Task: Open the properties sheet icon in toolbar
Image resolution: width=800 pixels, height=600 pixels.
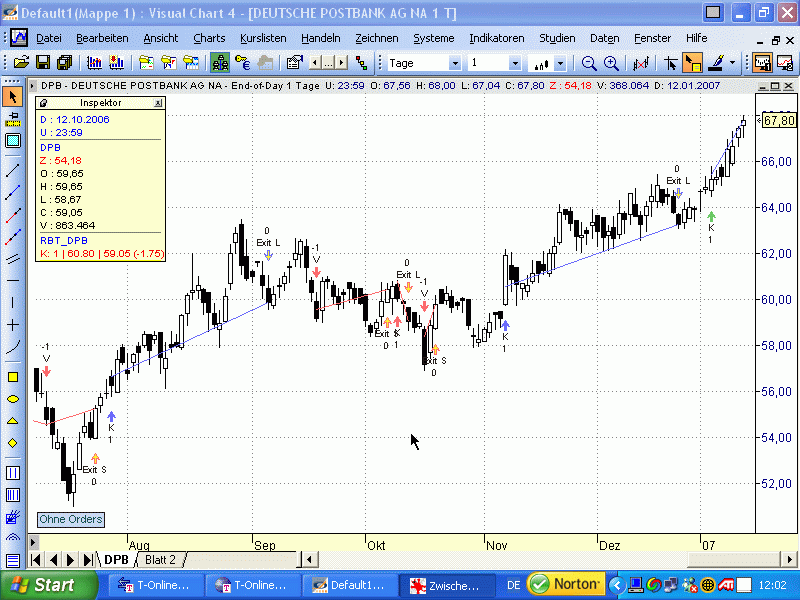Action: tap(294, 63)
